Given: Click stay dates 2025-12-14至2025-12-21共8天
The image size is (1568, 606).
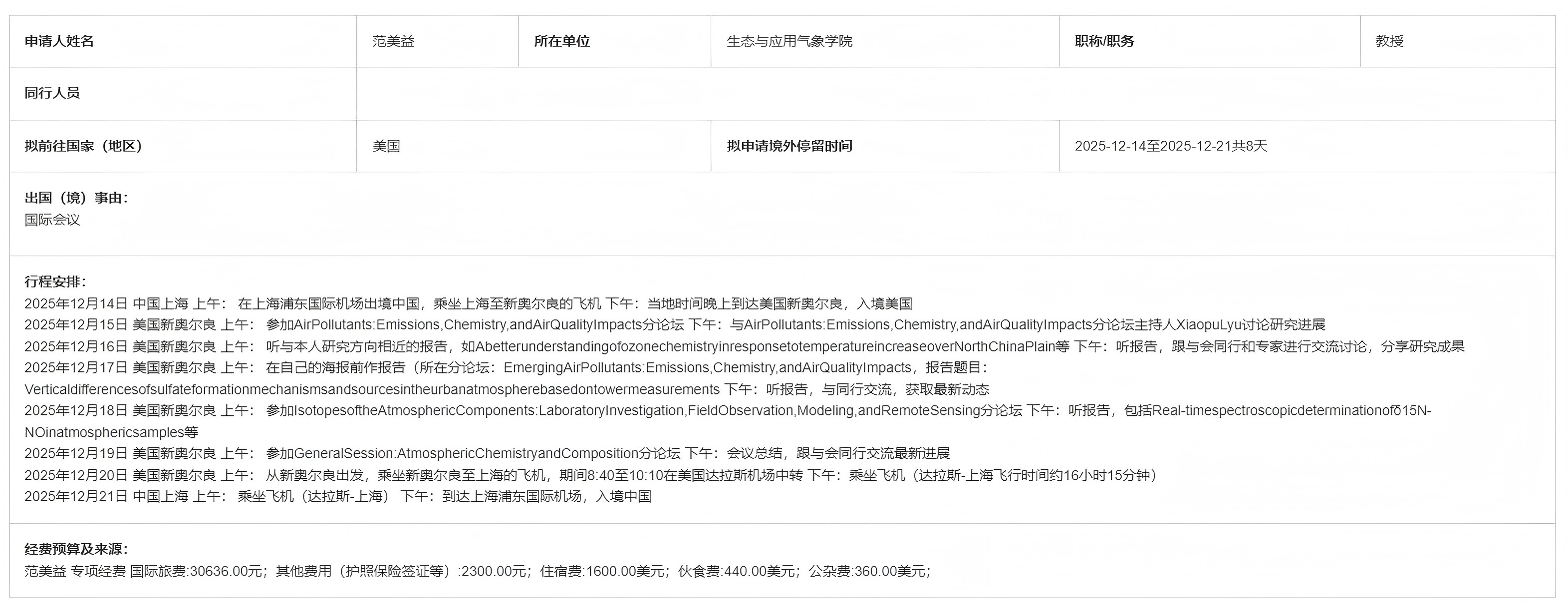Looking at the screenshot, I should click(1171, 146).
